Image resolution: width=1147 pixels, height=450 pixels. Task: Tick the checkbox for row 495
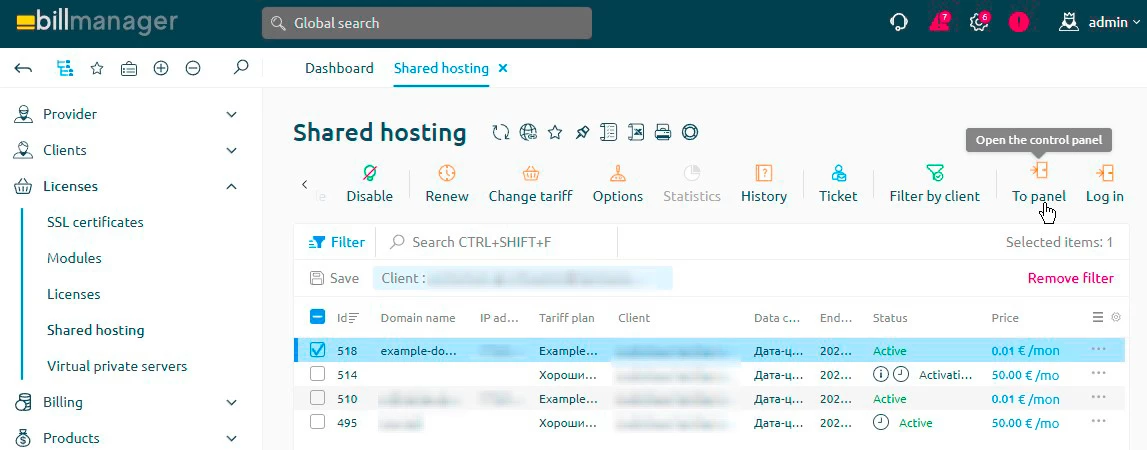tap(317, 422)
